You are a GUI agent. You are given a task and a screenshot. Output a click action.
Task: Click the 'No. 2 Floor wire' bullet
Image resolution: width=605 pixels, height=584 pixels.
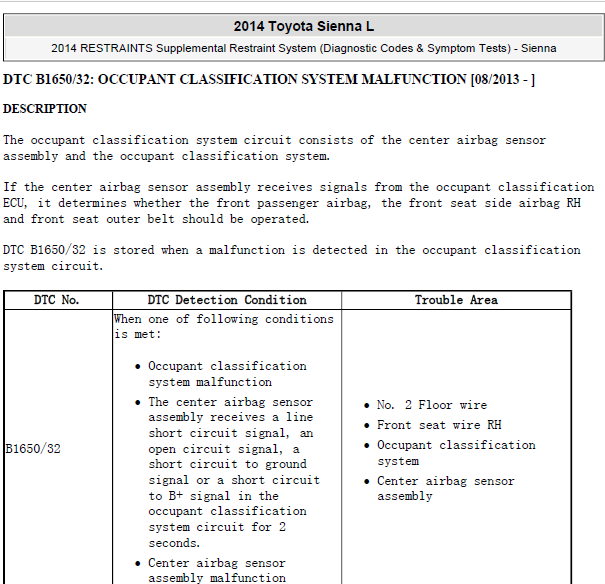[x=432, y=405]
